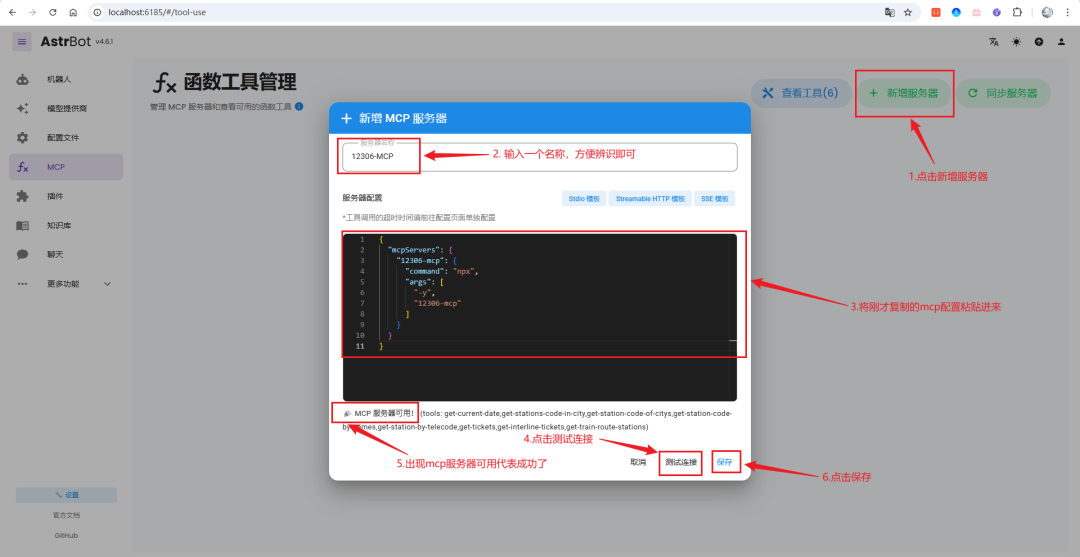Click the "12306-mcp" args line in editor

(x=437, y=303)
